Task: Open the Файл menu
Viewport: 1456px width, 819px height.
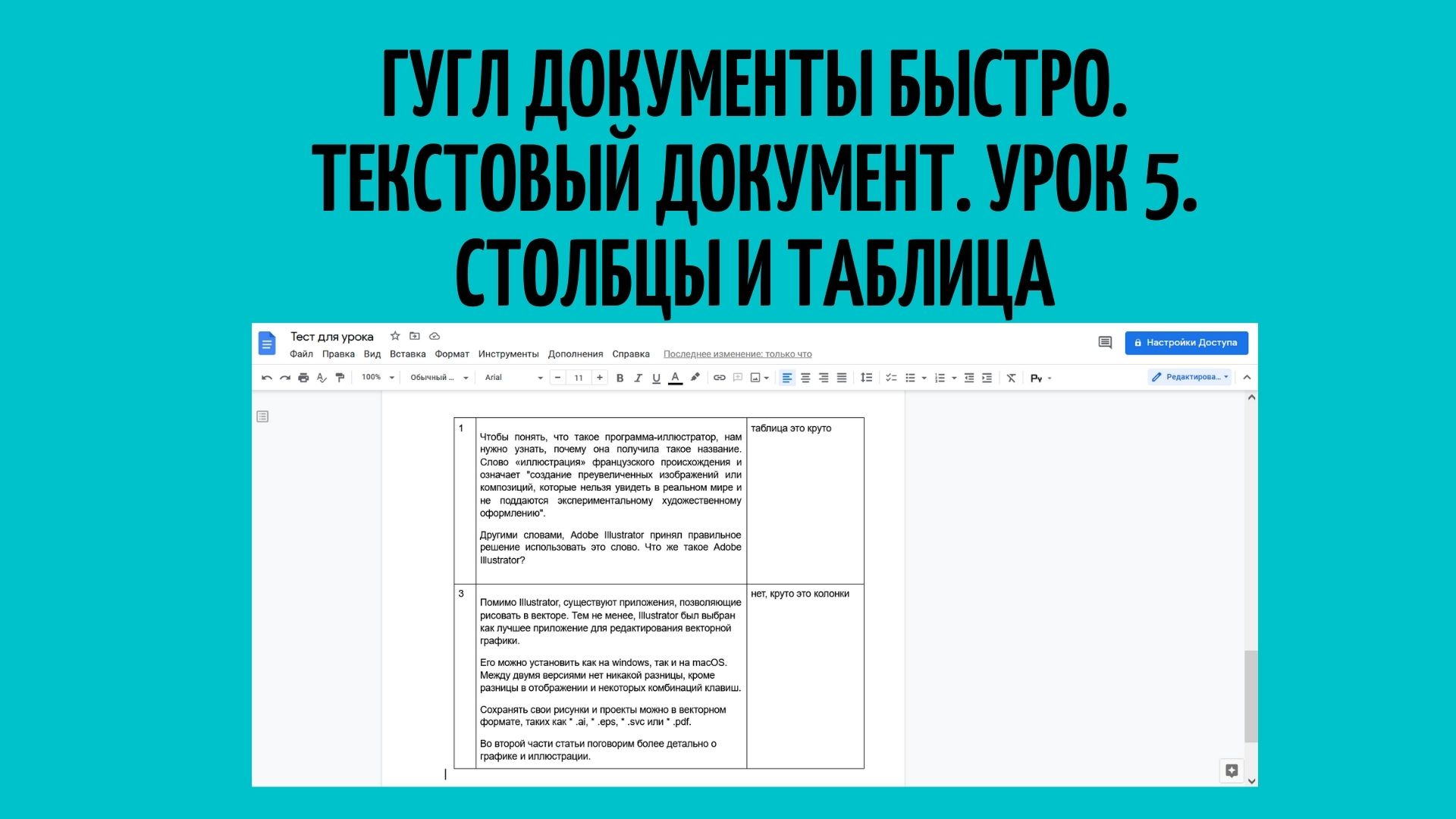Action: point(301,354)
